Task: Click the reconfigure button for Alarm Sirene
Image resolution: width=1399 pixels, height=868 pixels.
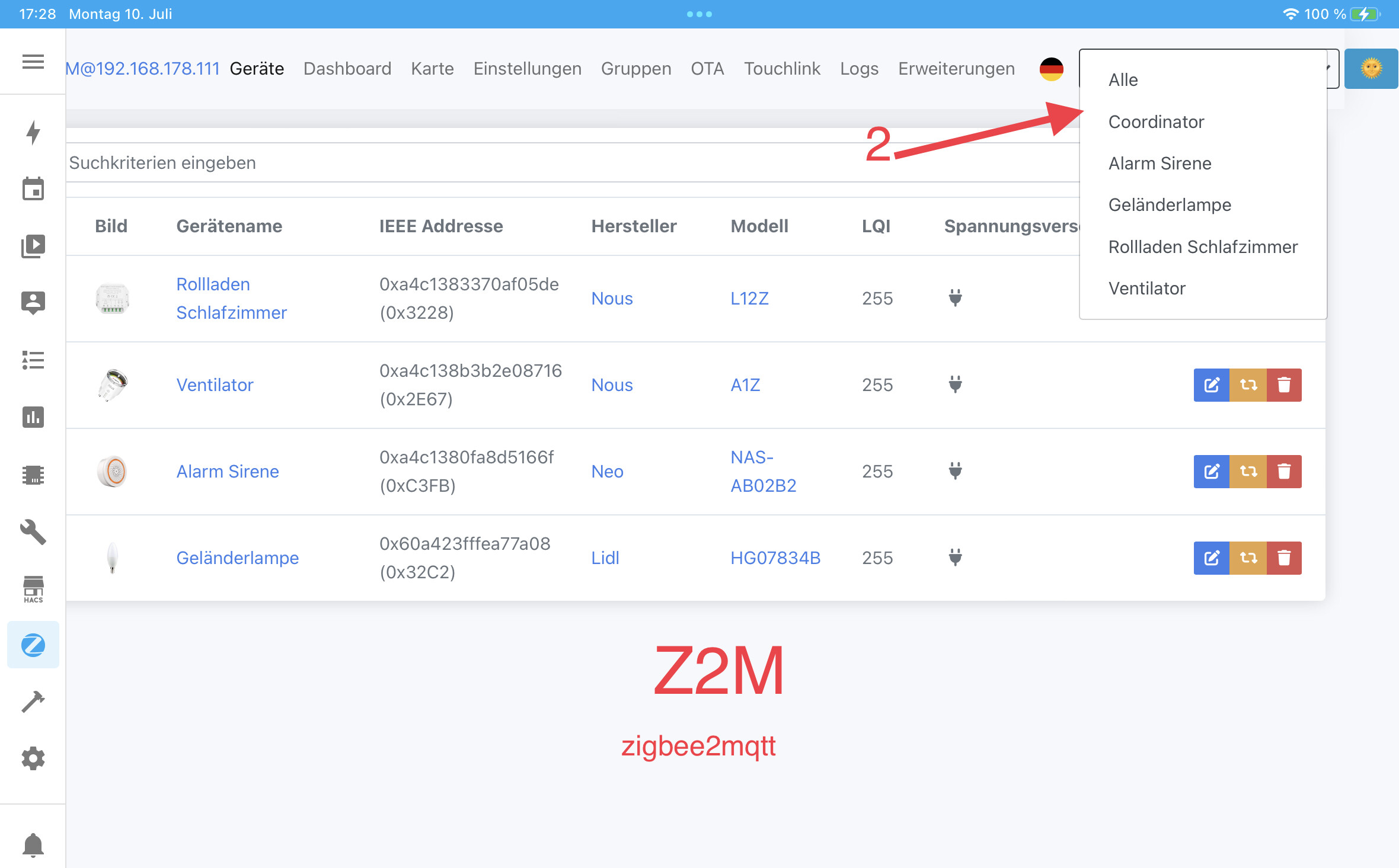Action: point(1248,472)
